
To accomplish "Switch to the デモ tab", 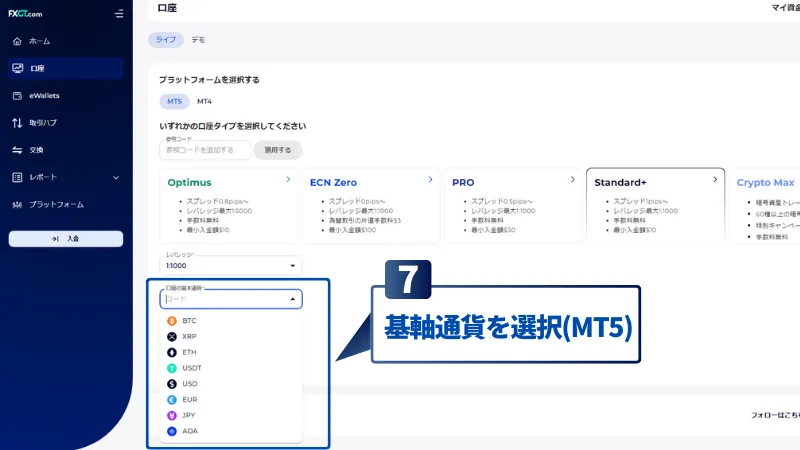I will click(198, 40).
